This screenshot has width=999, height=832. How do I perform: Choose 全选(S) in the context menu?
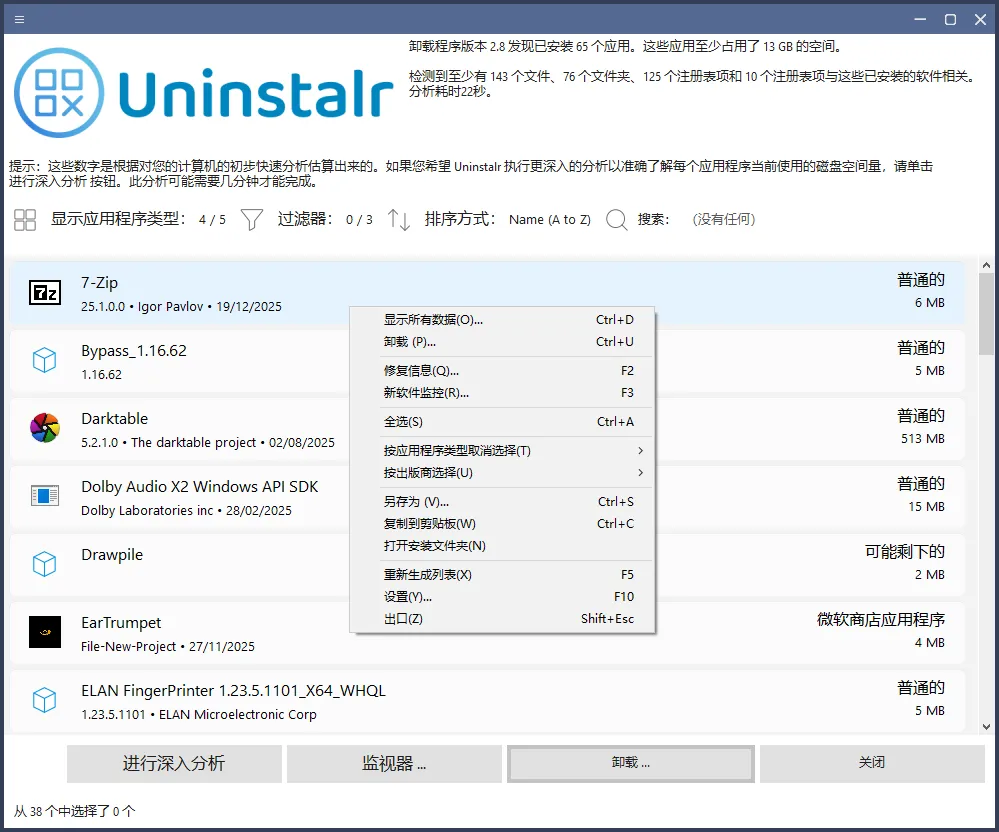click(x=503, y=422)
